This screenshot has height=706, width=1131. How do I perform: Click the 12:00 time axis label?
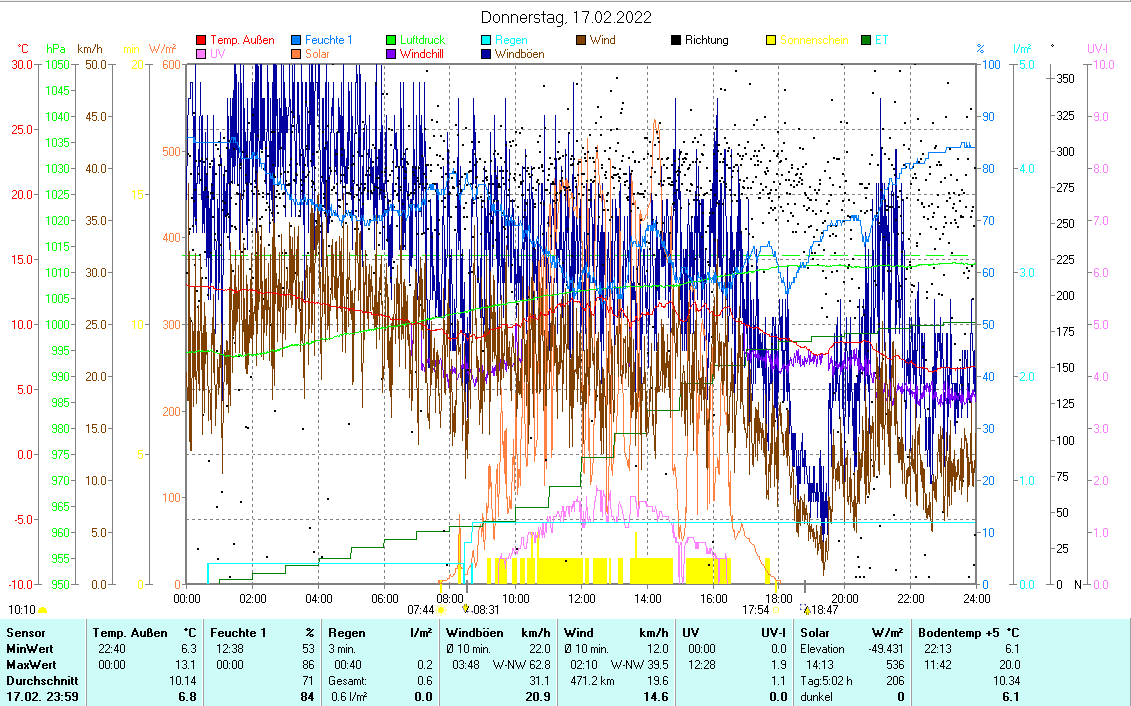(x=581, y=598)
